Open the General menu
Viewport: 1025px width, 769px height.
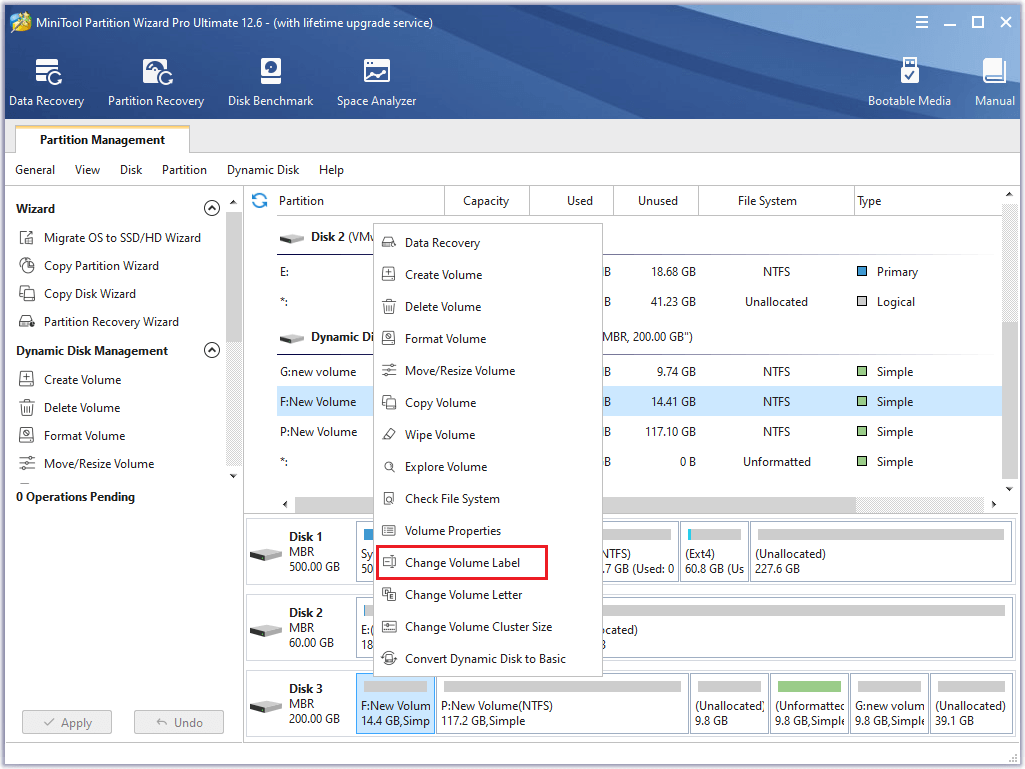tap(35, 170)
